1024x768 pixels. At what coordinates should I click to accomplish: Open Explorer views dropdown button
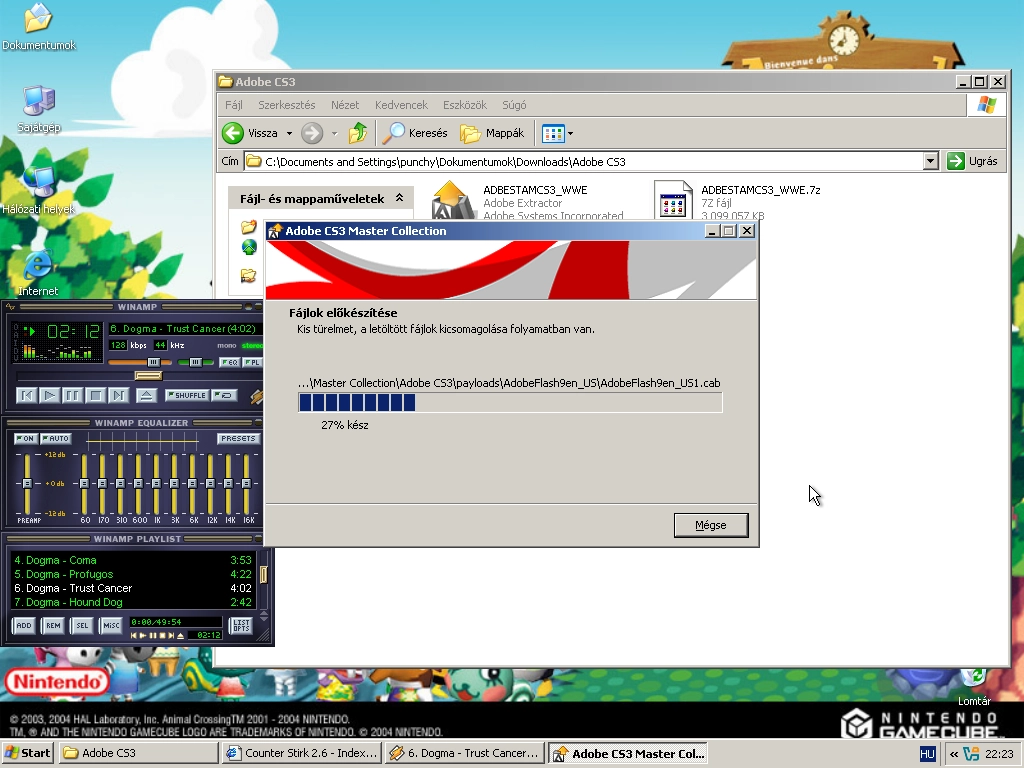[558, 133]
